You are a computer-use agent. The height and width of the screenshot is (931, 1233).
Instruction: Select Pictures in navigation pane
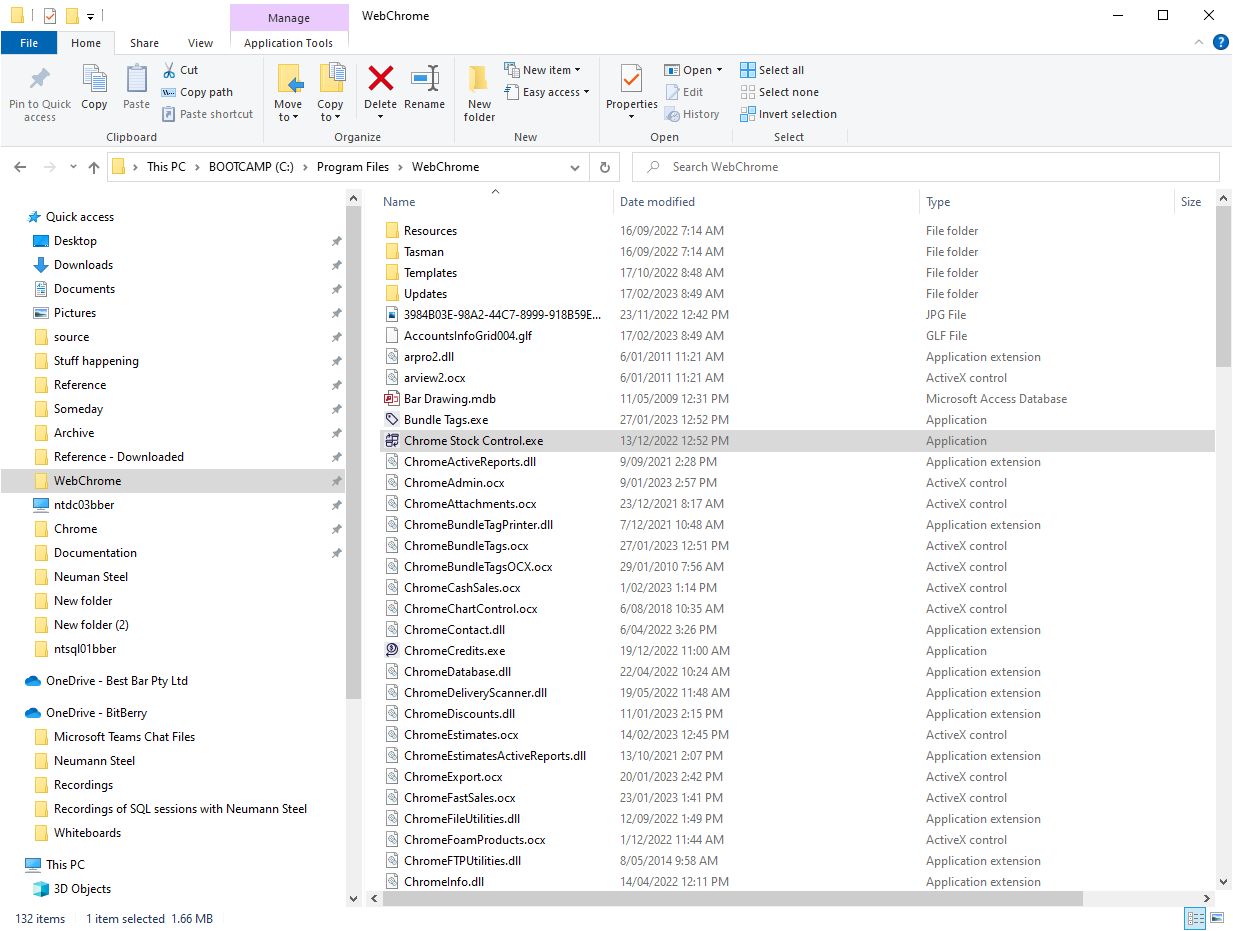[x=75, y=313]
